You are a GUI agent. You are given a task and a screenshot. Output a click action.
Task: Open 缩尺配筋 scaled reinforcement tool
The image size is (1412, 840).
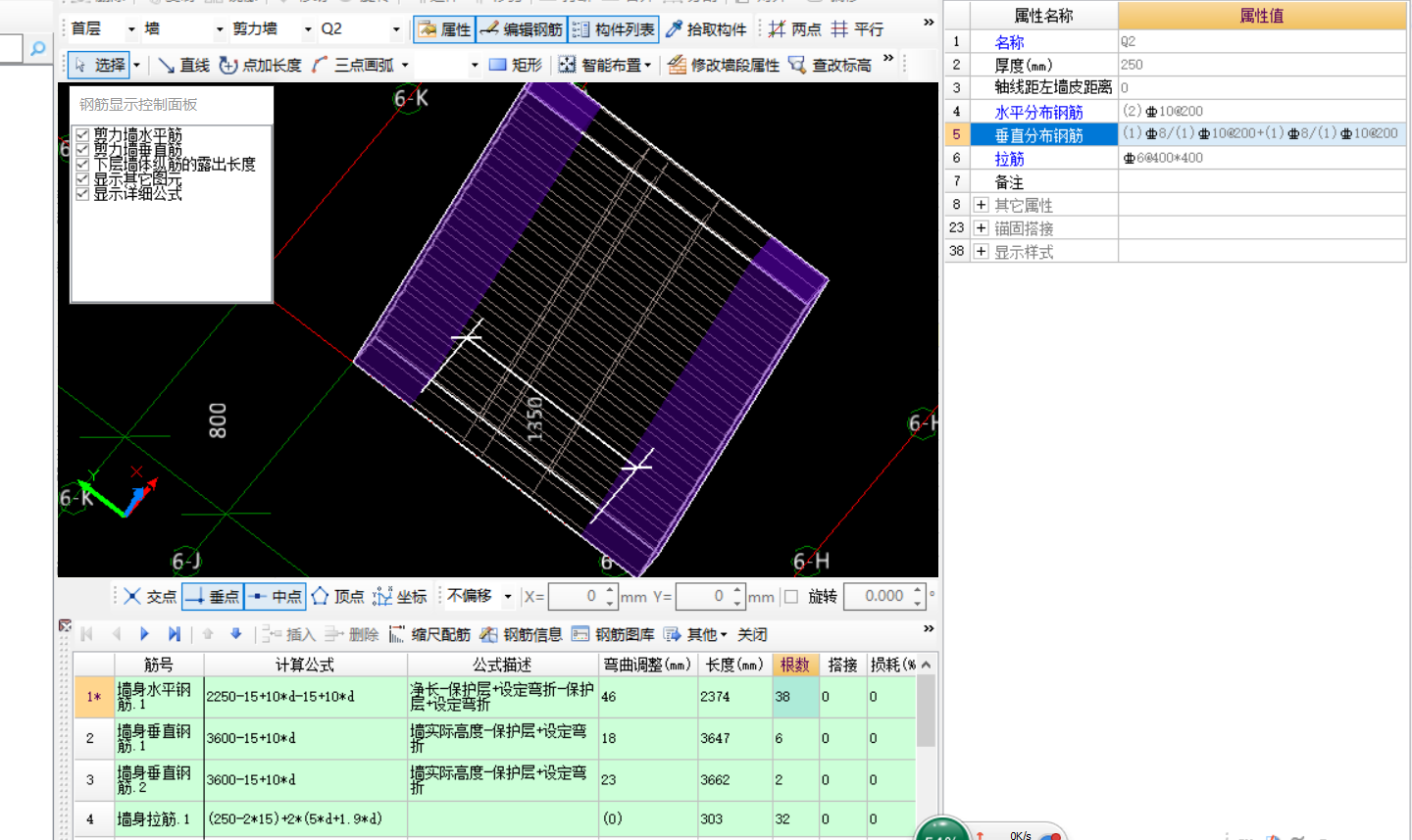pyautogui.click(x=429, y=634)
